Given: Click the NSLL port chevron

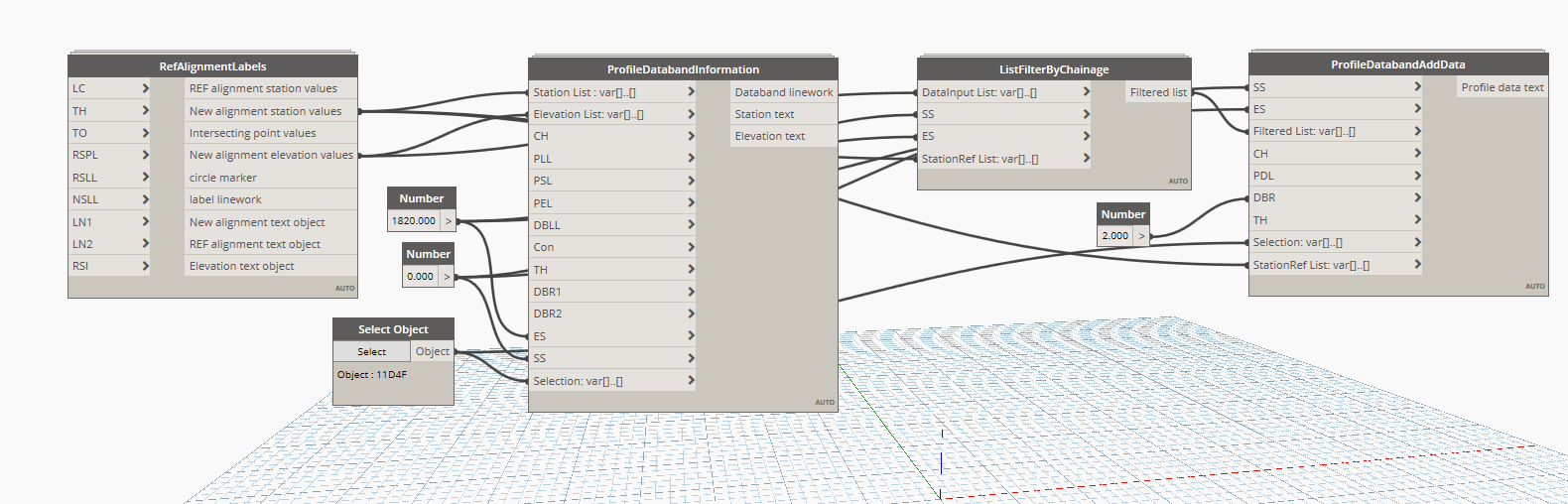Looking at the screenshot, I should pyautogui.click(x=145, y=199).
